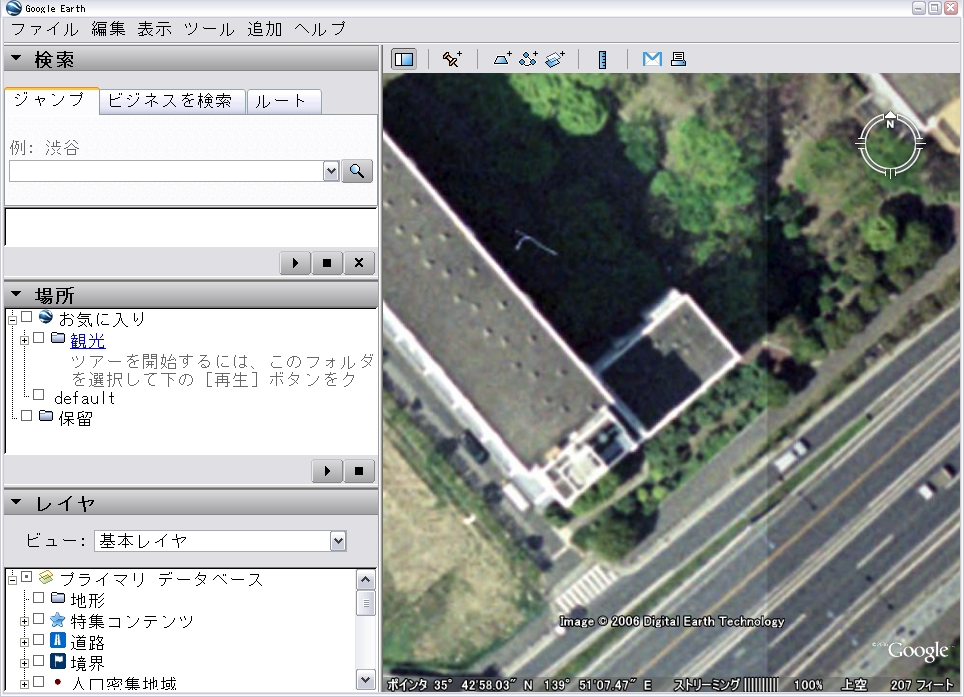
Task: Toggle the default item checkbox
Action: coord(39,395)
